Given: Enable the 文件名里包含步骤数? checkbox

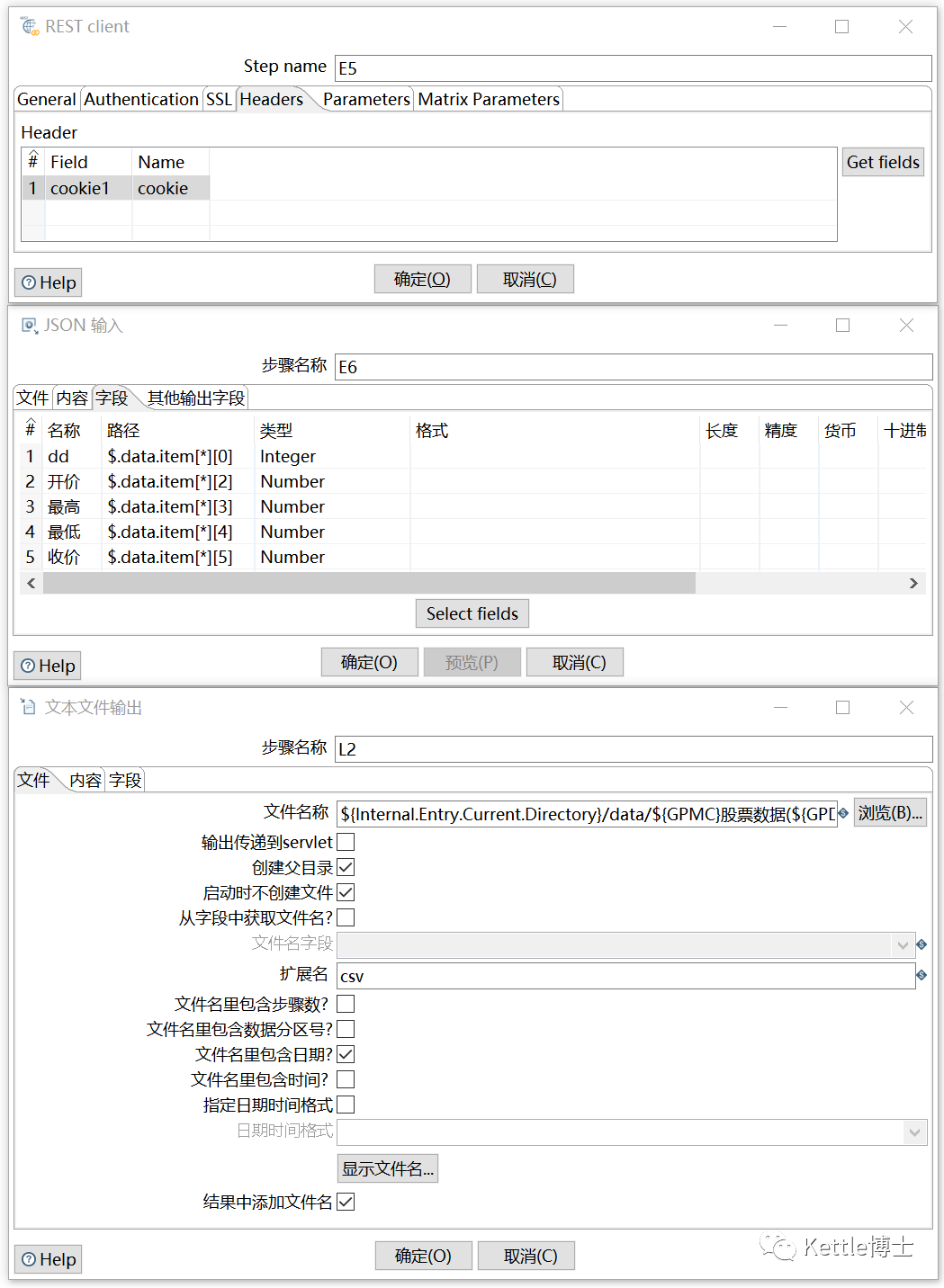Looking at the screenshot, I should 346,1004.
